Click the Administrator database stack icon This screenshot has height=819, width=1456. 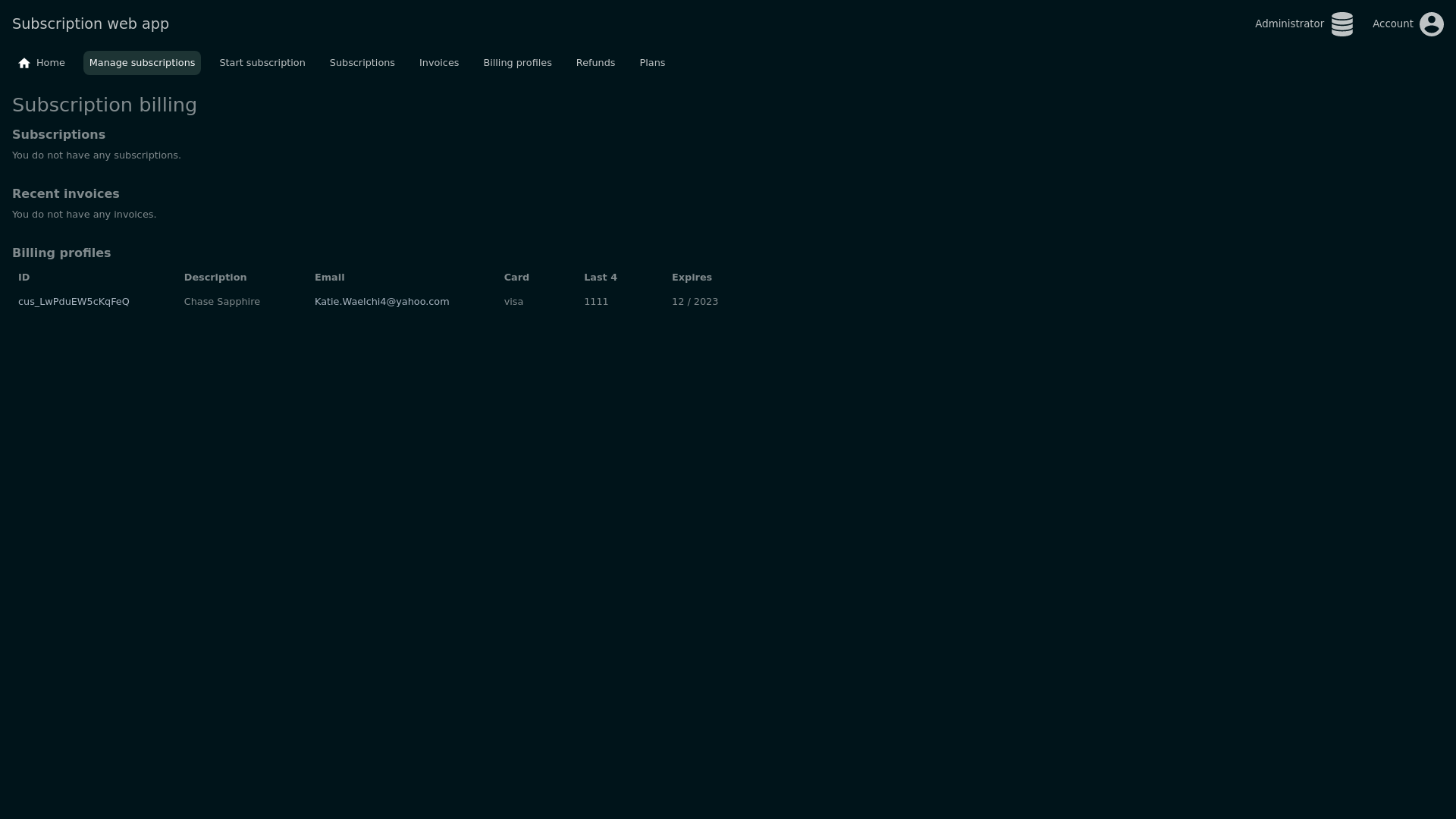1341,24
